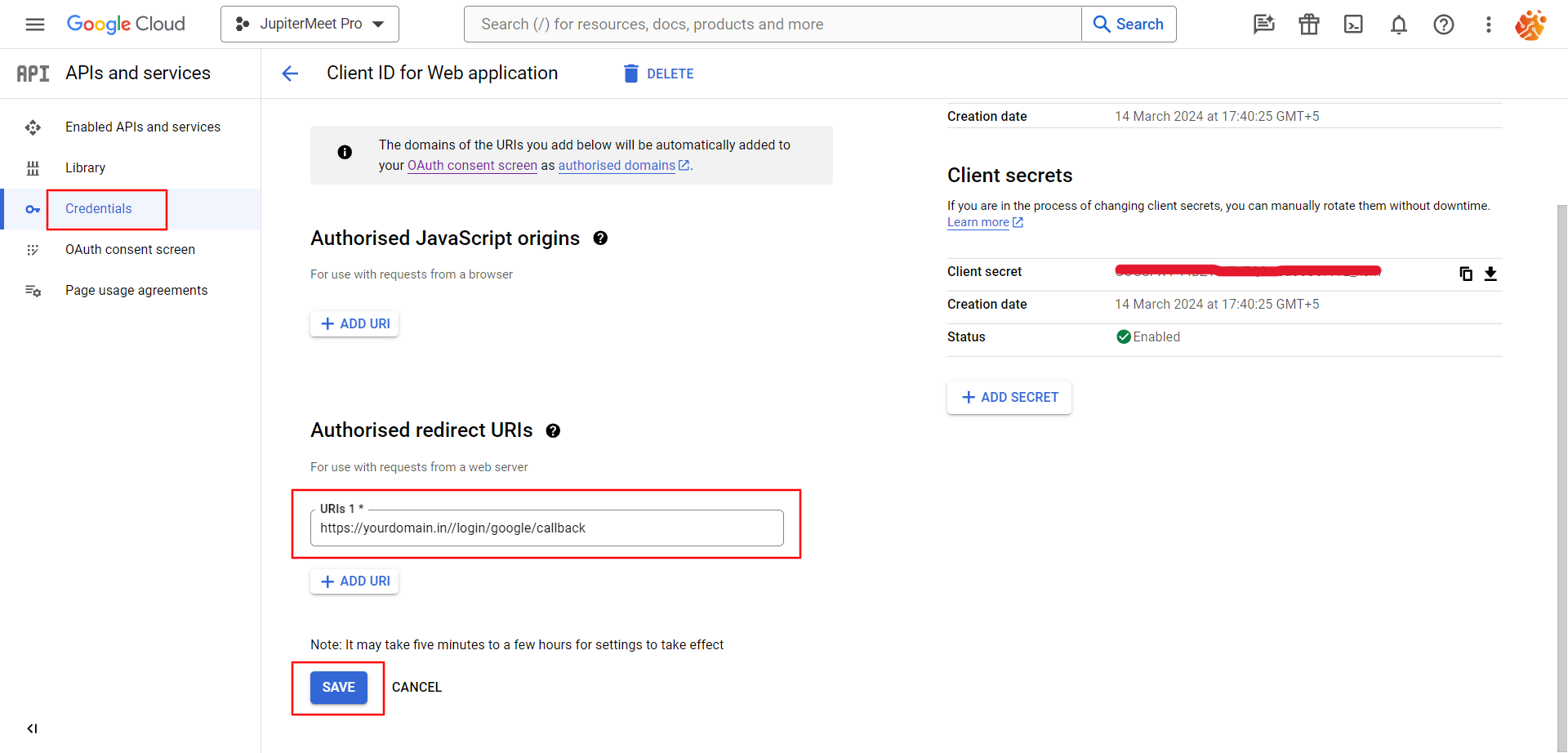Click the ADD SECRET button
The height and width of the screenshot is (753, 1568).
pos(1009,398)
